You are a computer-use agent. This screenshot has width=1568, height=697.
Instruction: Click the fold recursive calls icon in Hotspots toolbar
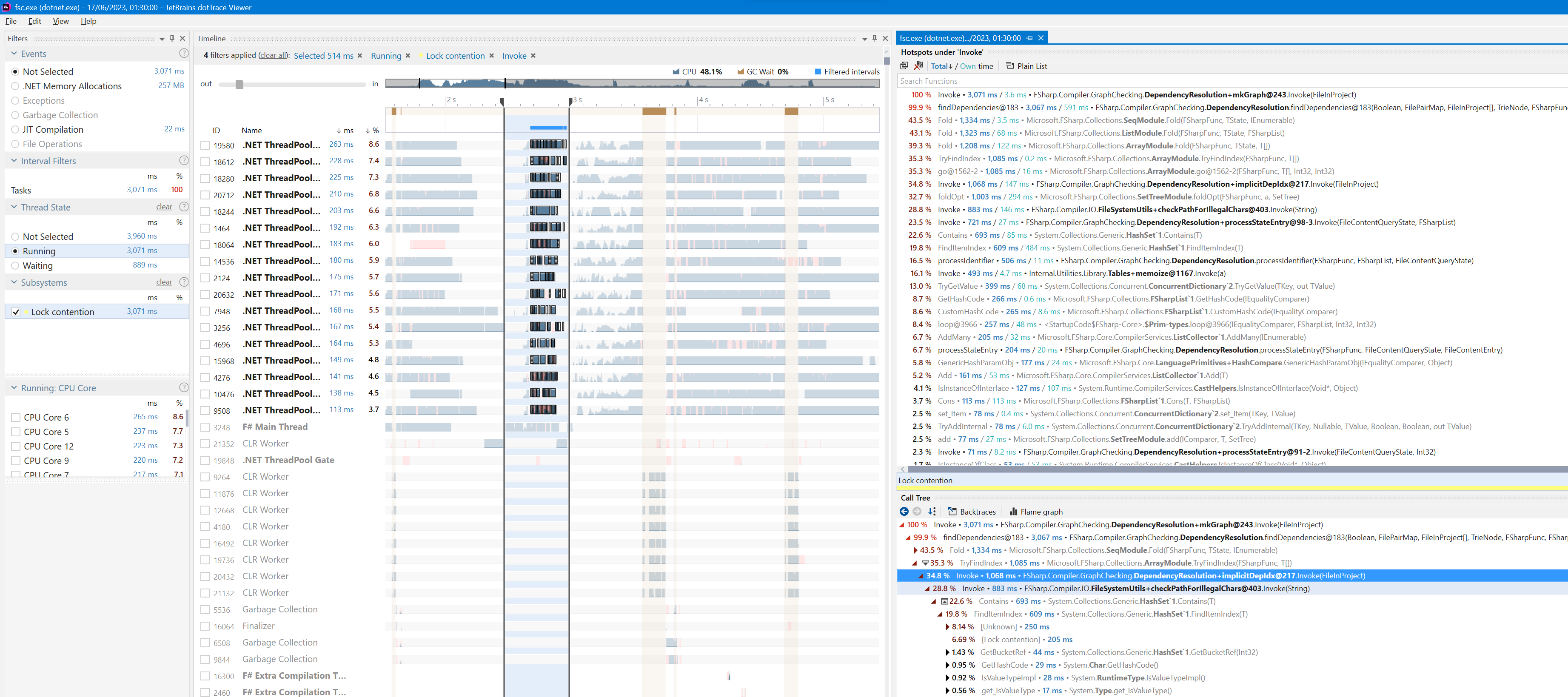coord(904,66)
